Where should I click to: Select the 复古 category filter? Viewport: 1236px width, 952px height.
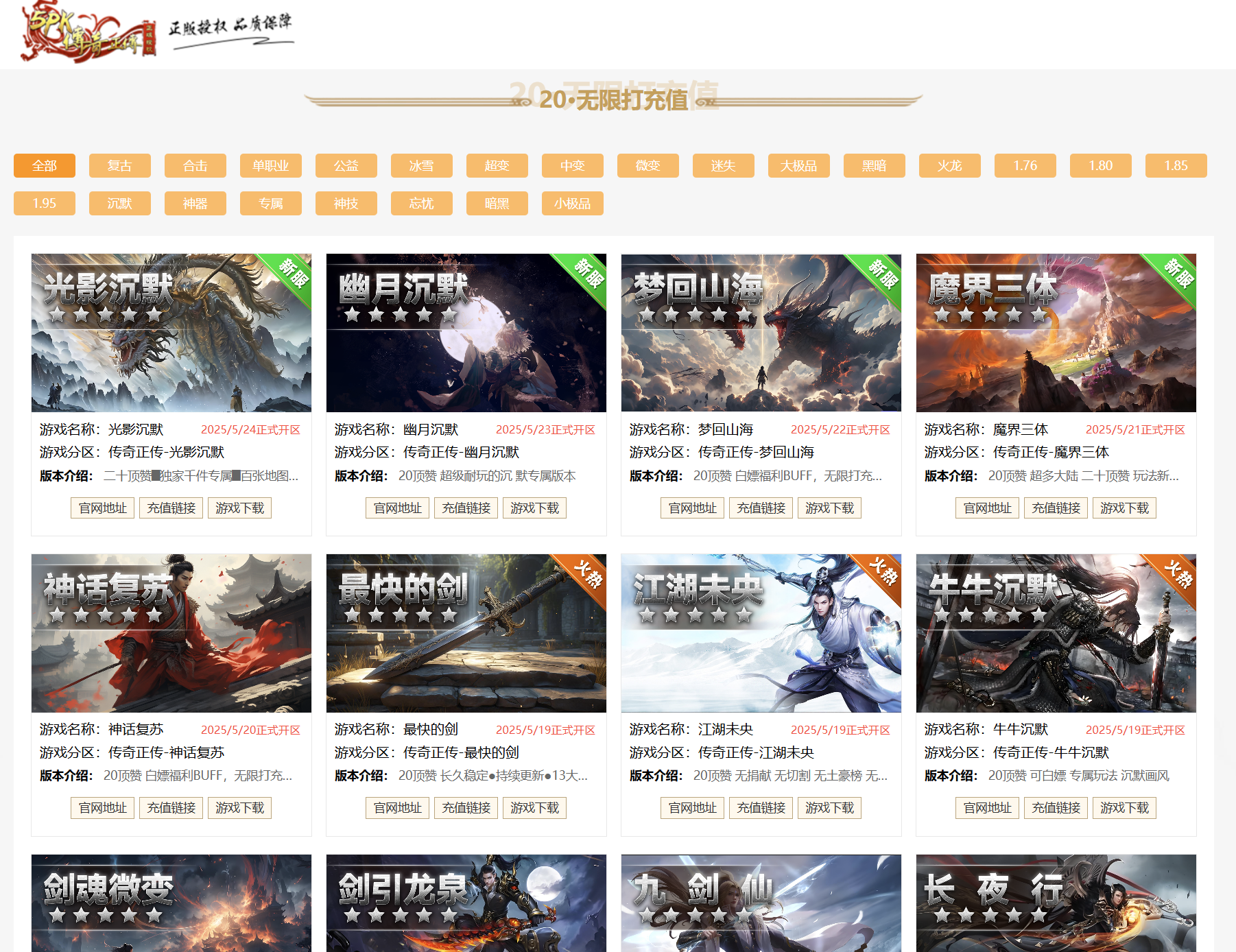point(120,166)
